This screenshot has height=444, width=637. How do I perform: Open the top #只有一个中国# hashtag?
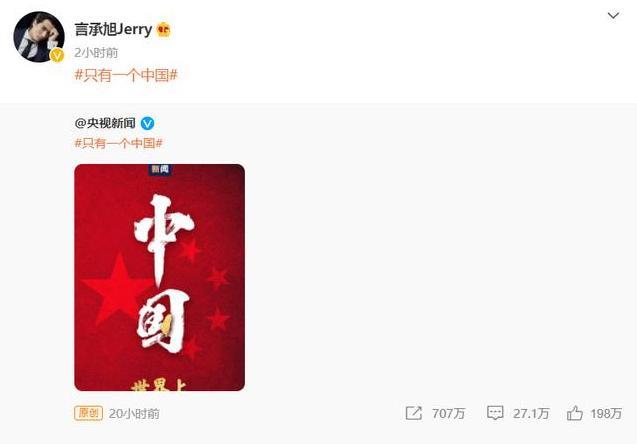point(126,75)
